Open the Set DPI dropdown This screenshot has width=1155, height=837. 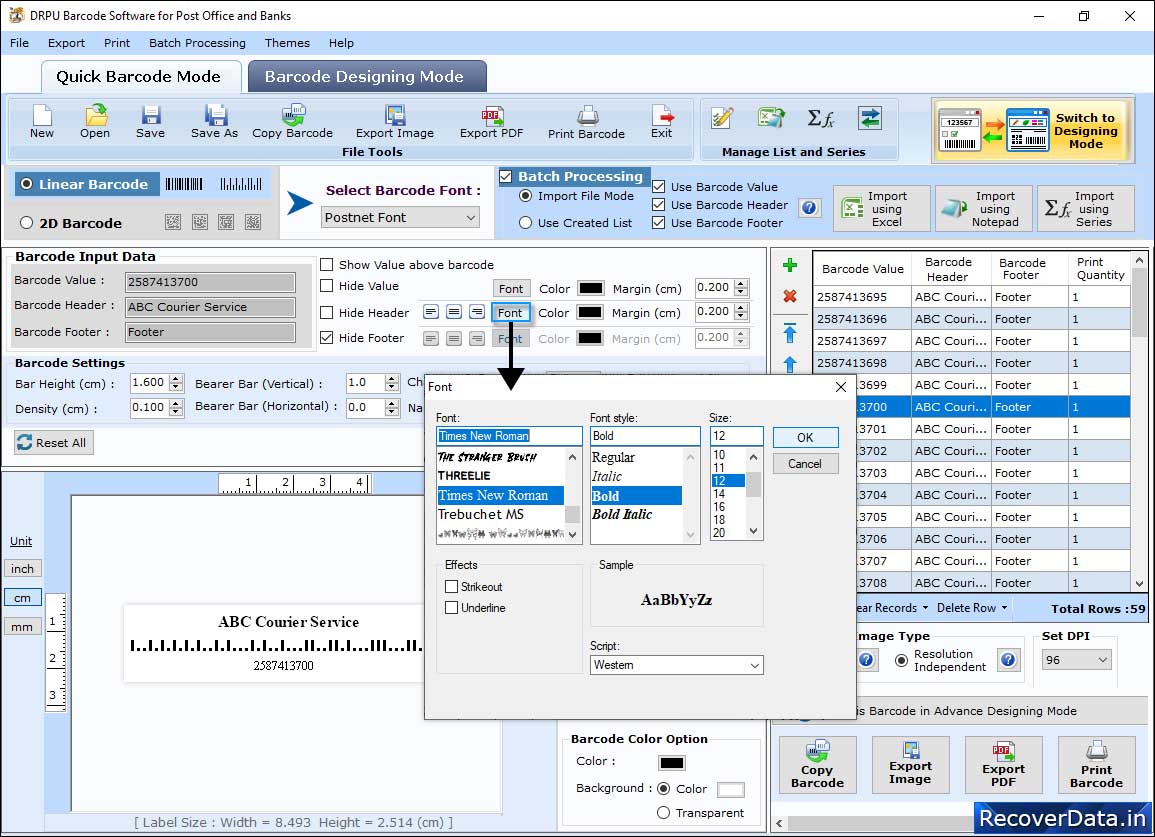1076,660
